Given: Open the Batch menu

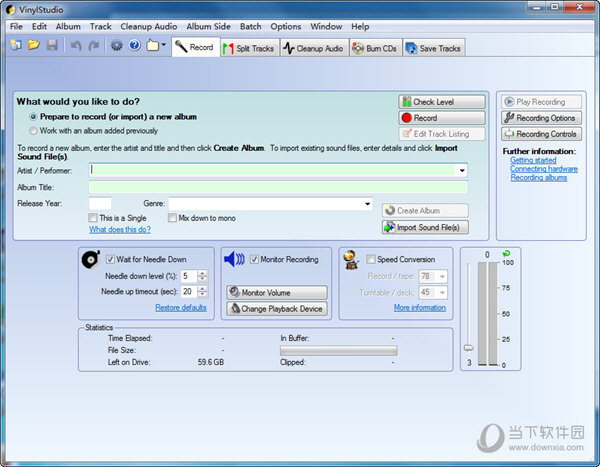Looking at the screenshot, I should click(x=251, y=26).
